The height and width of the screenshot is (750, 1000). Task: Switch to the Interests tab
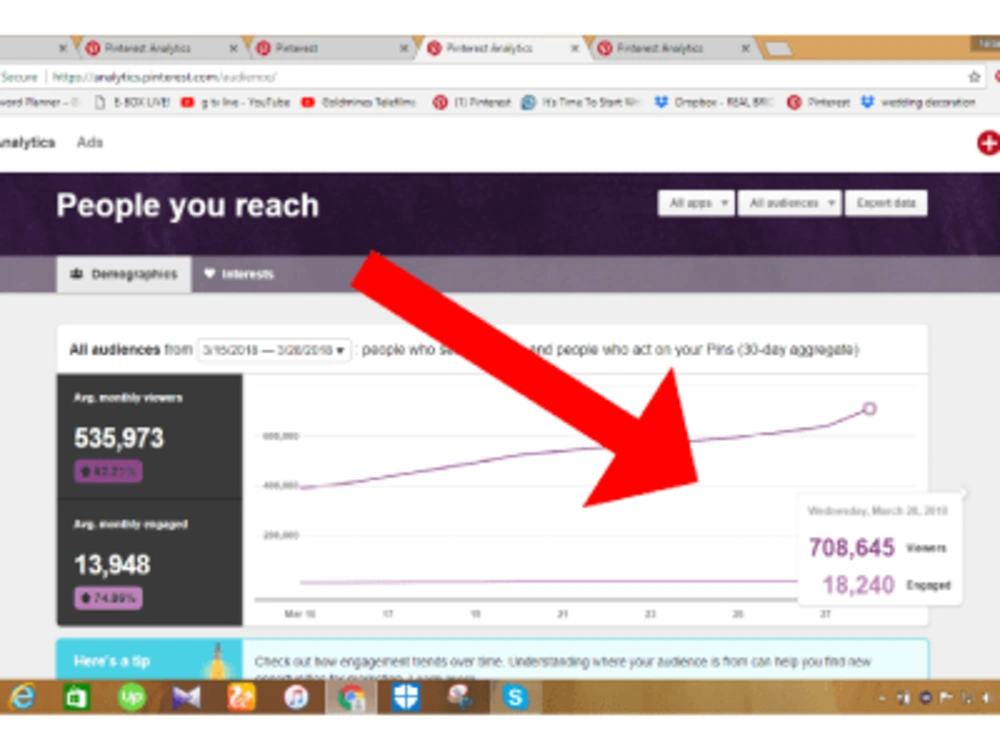click(x=239, y=274)
